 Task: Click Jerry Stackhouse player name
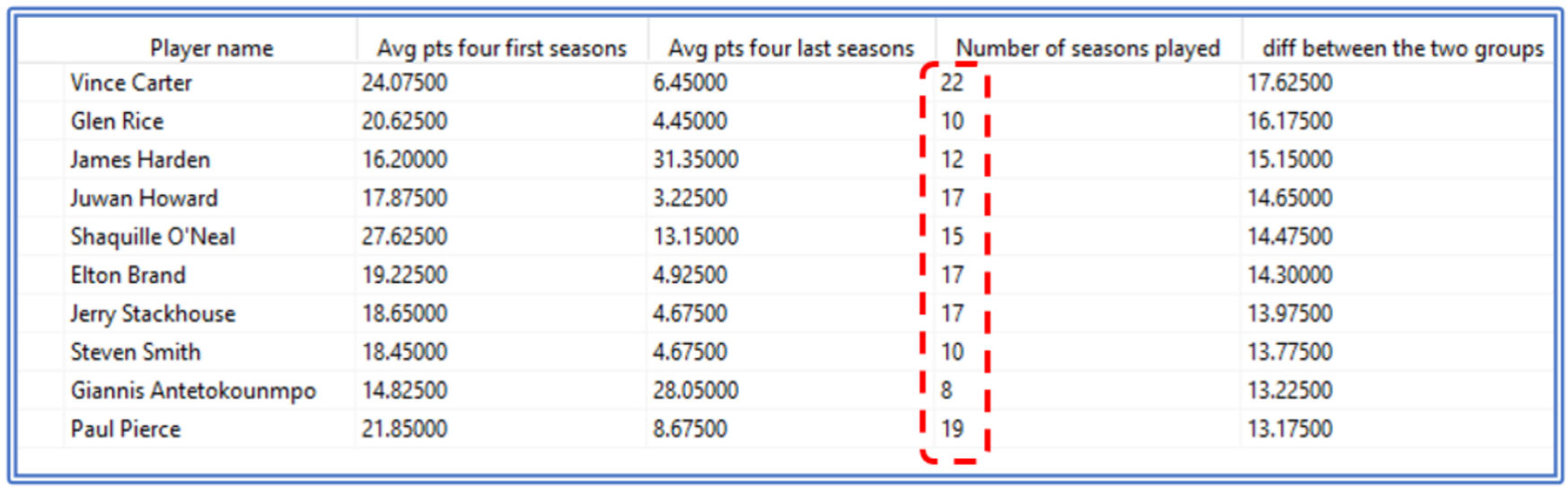point(153,314)
